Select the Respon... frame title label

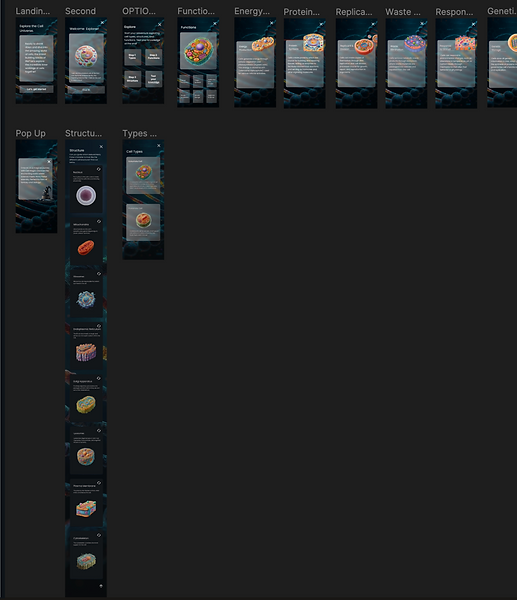(x=454, y=12)
